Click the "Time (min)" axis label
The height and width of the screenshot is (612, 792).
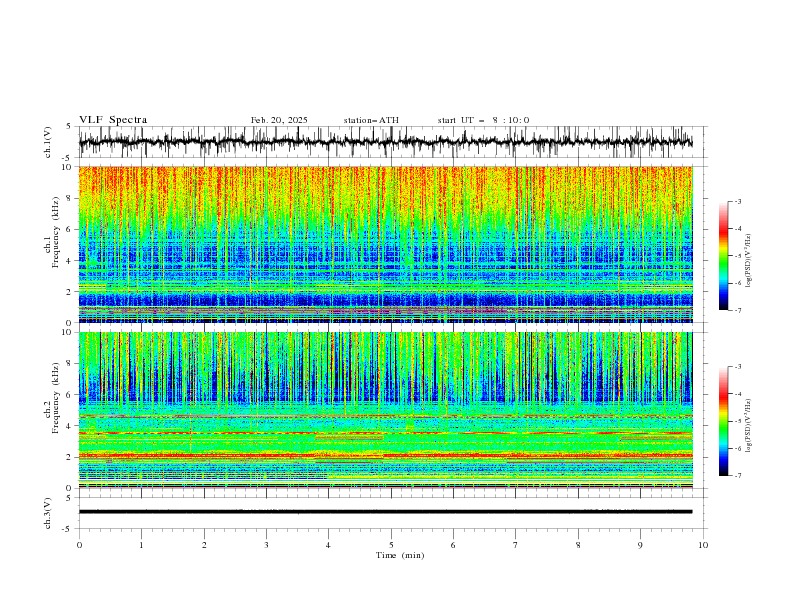tap(400, 555)
